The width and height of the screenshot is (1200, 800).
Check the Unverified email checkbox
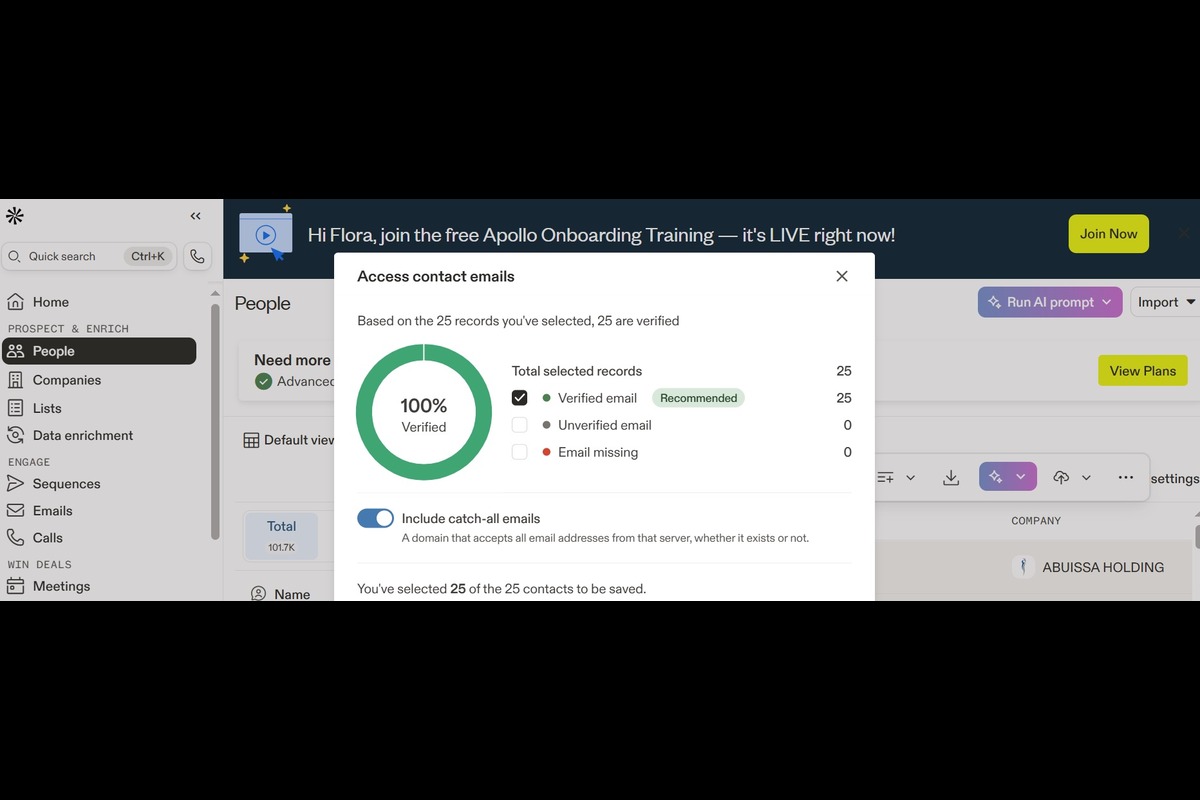pyautogui.click(x=519, y=425)
